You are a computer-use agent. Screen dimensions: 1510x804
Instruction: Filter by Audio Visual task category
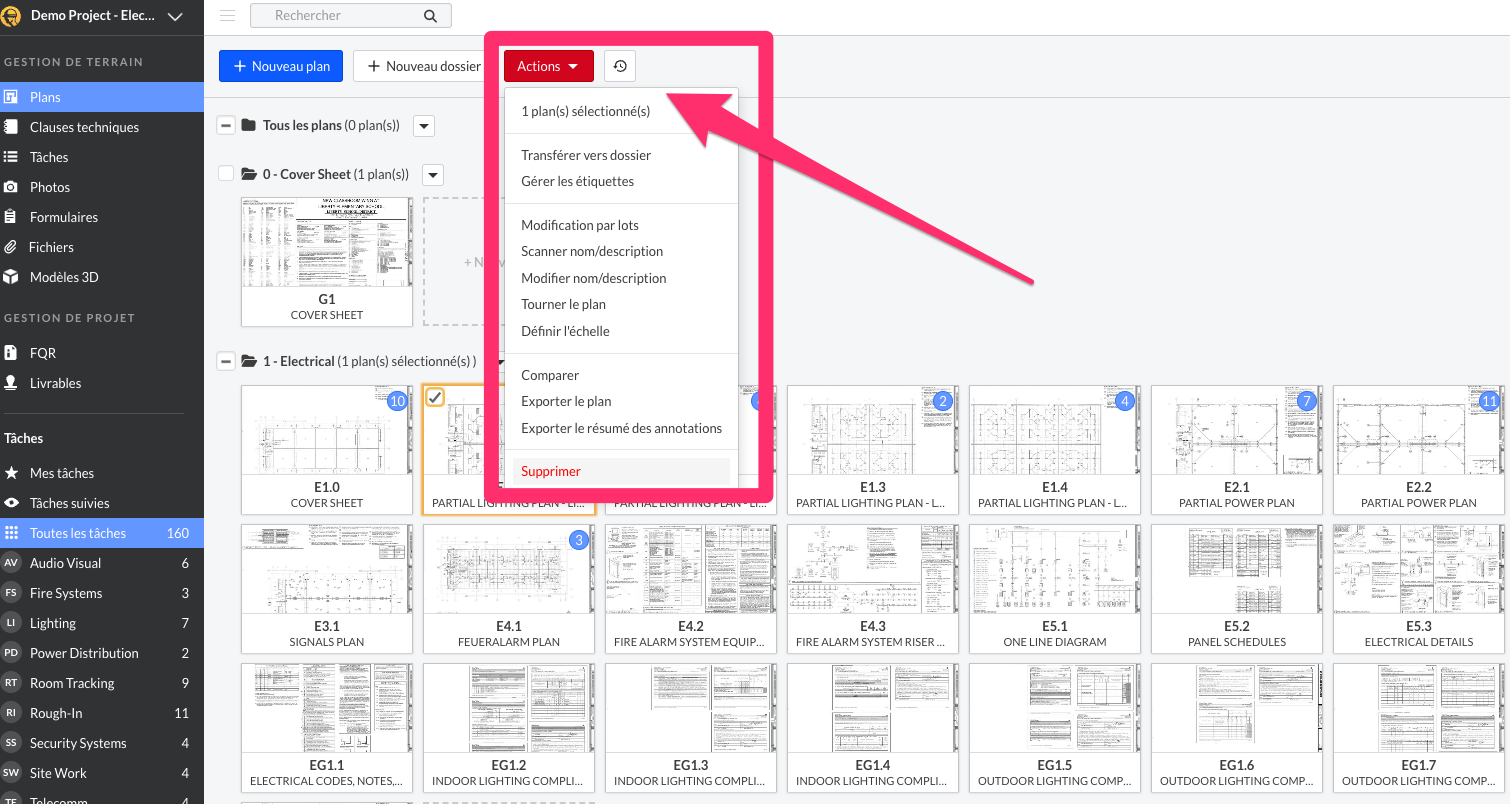point(102,563)
